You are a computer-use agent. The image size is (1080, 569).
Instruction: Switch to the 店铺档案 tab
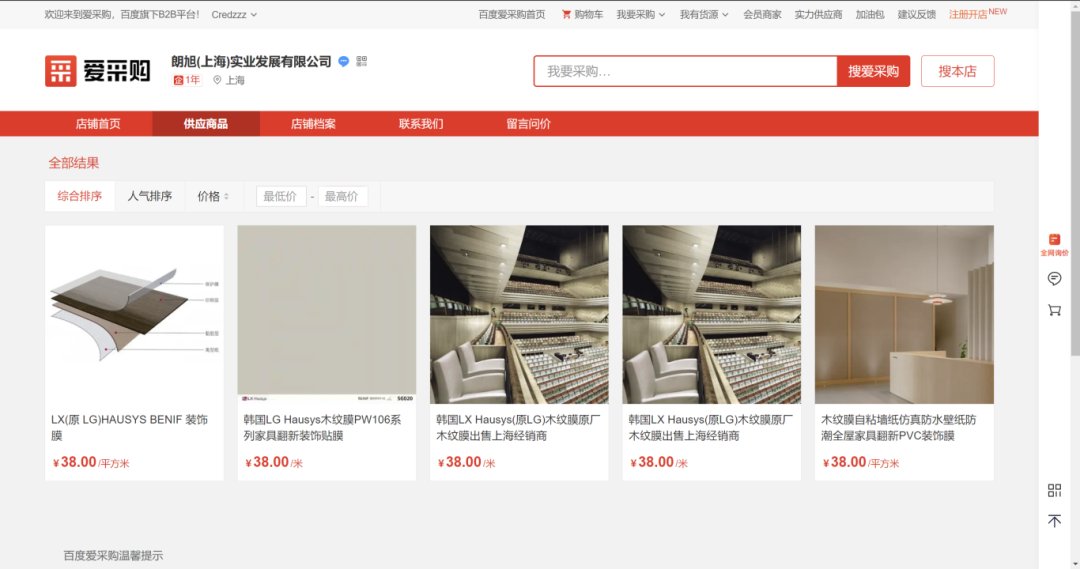[313, 124]
